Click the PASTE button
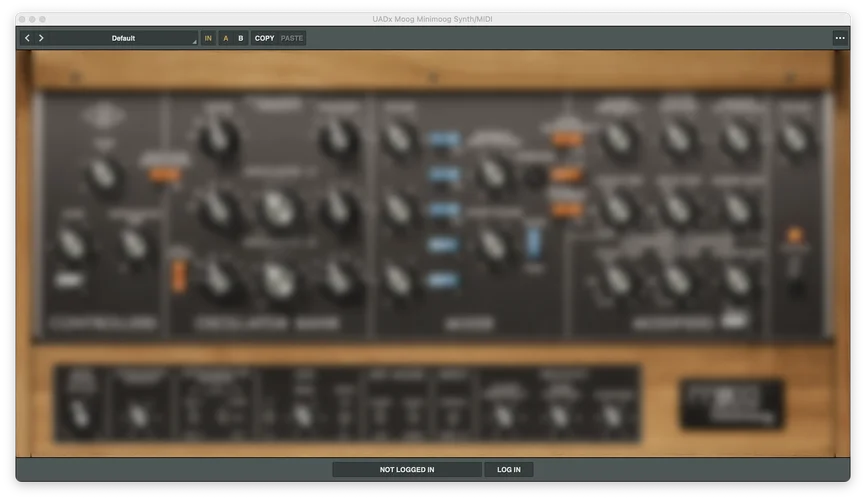The image size is (866, 500). coord(292,38)
